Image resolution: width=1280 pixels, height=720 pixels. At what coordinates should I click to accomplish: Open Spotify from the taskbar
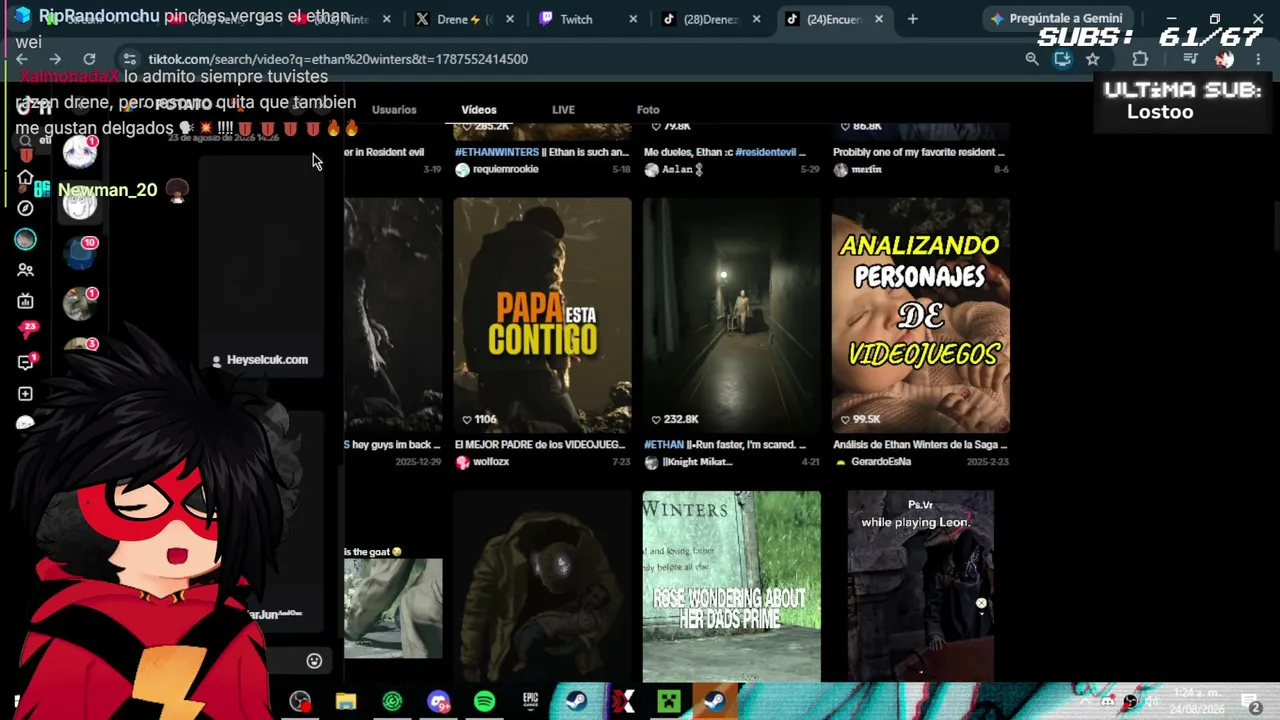(x=484, y=701)
